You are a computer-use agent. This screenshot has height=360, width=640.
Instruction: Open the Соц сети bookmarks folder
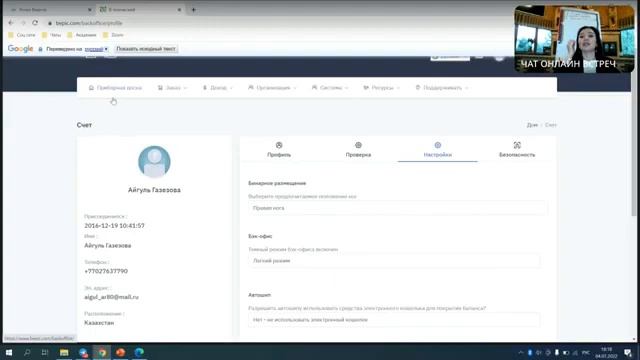coord(22,35)
